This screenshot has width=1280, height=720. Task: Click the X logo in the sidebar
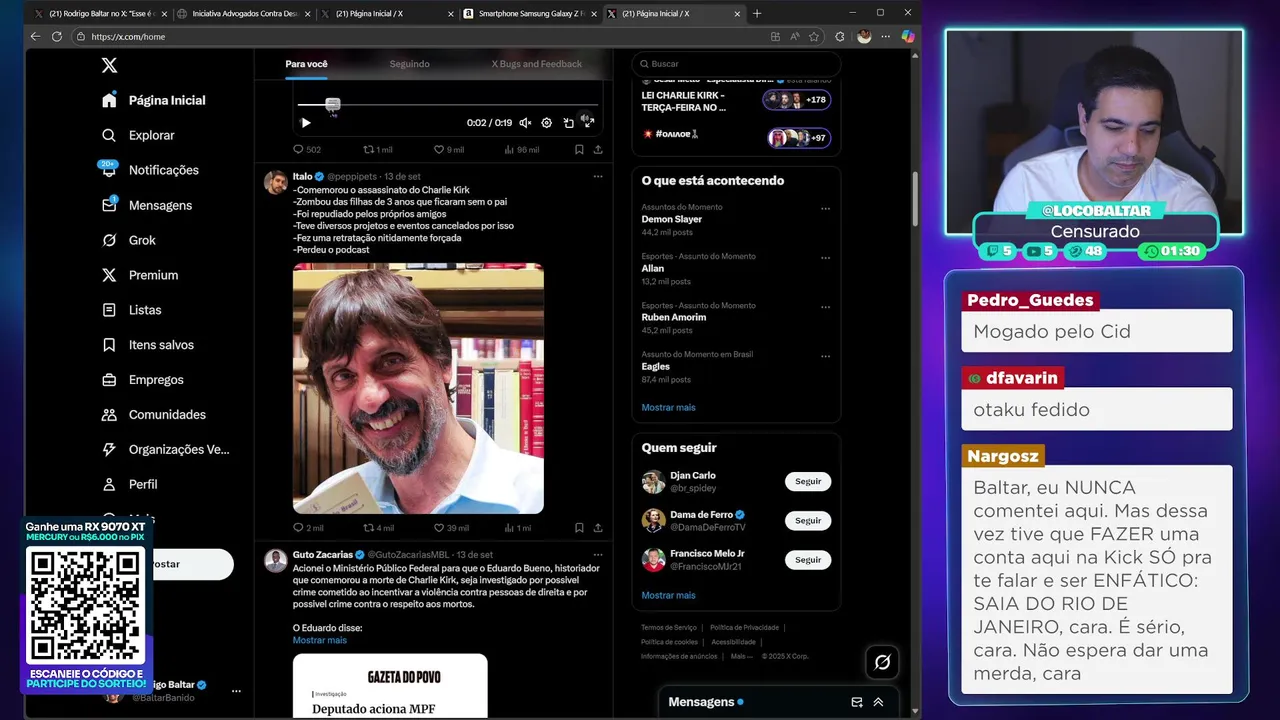[x=110, y=65]
